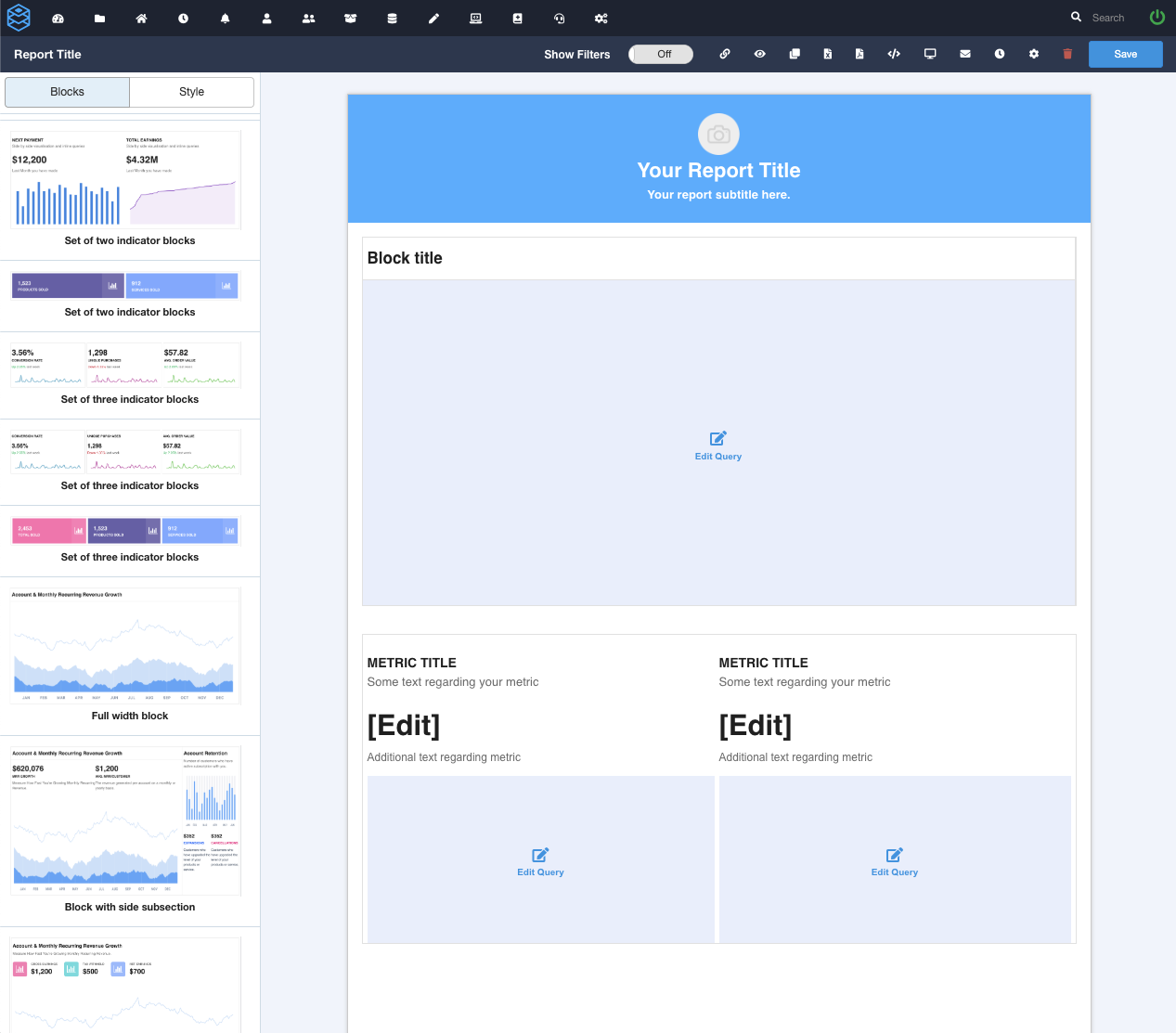Click the monitor display icon

tap(930, 54)
